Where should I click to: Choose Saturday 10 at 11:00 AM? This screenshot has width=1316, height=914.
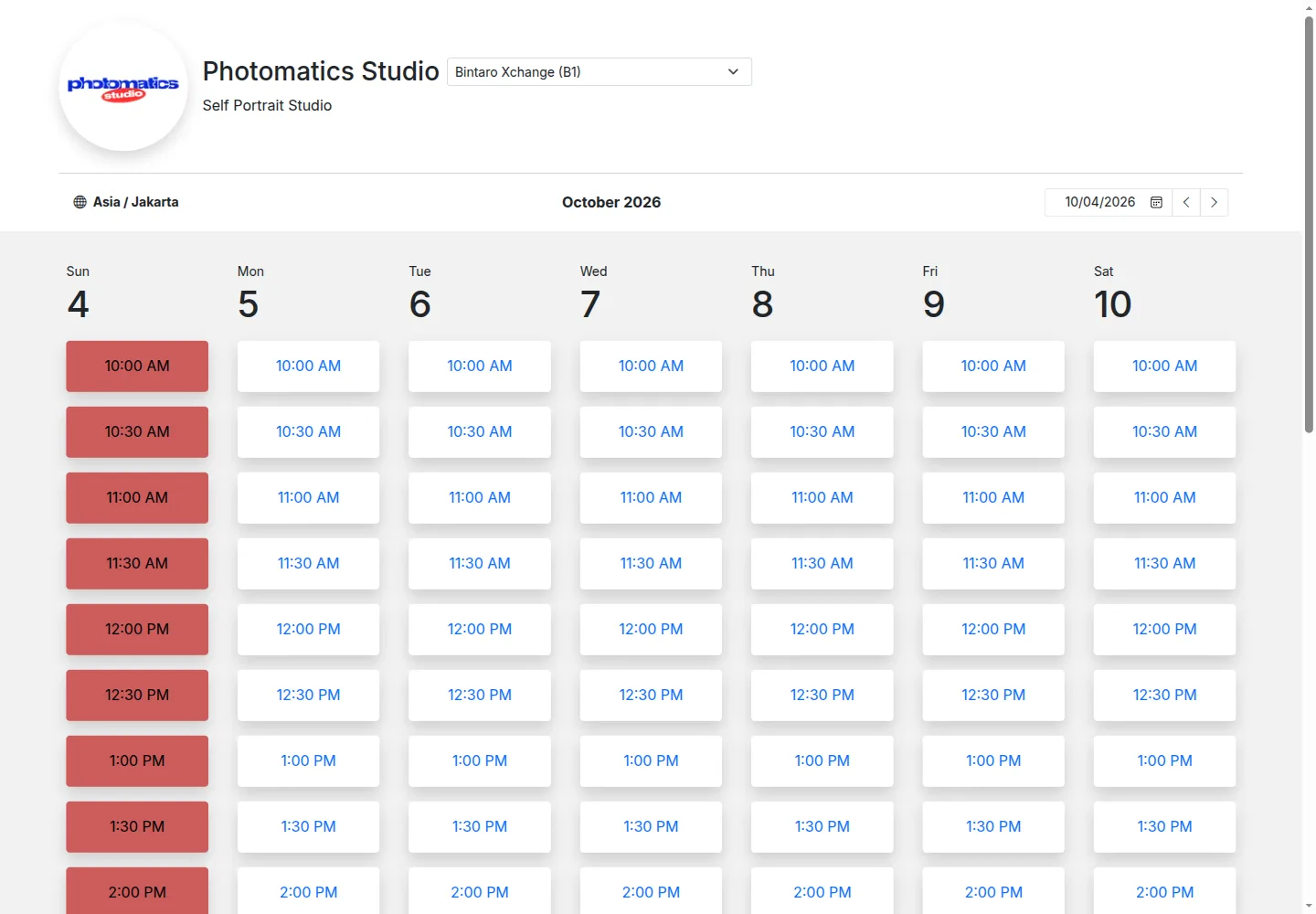[x=1164, y=498]
